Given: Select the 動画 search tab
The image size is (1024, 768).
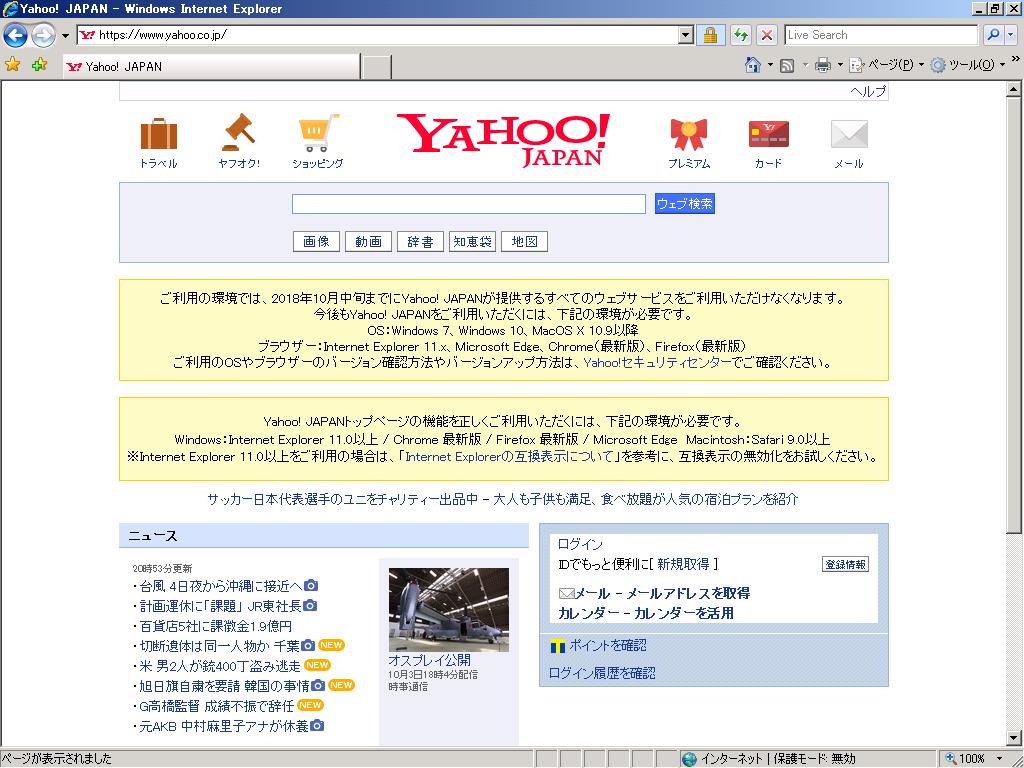Looking at the screenshot, I should [x=368, y=242].
